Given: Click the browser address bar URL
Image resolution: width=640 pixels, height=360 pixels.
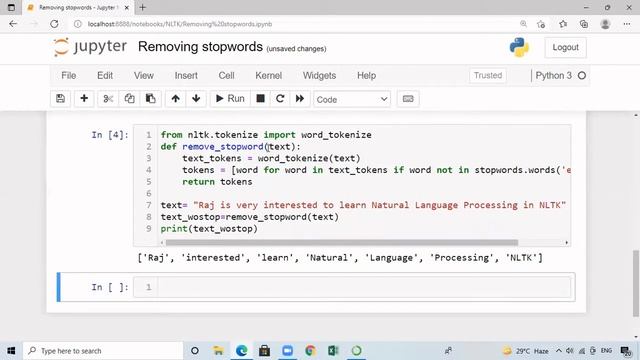Looking at the screenshot, I should coord(180,24).
